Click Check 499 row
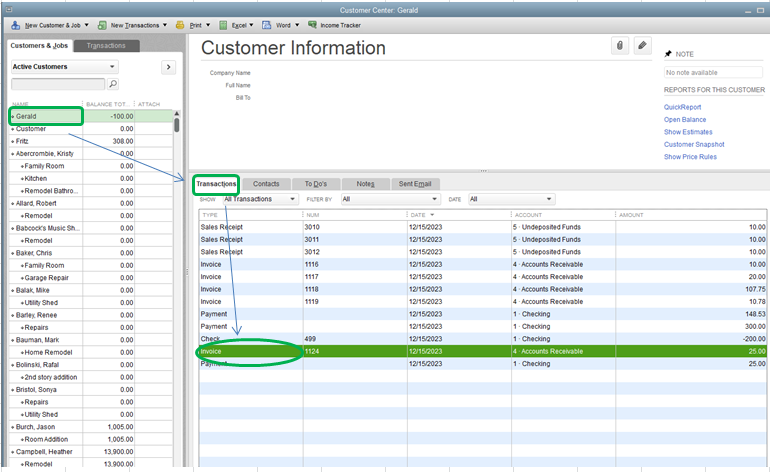 482,339
